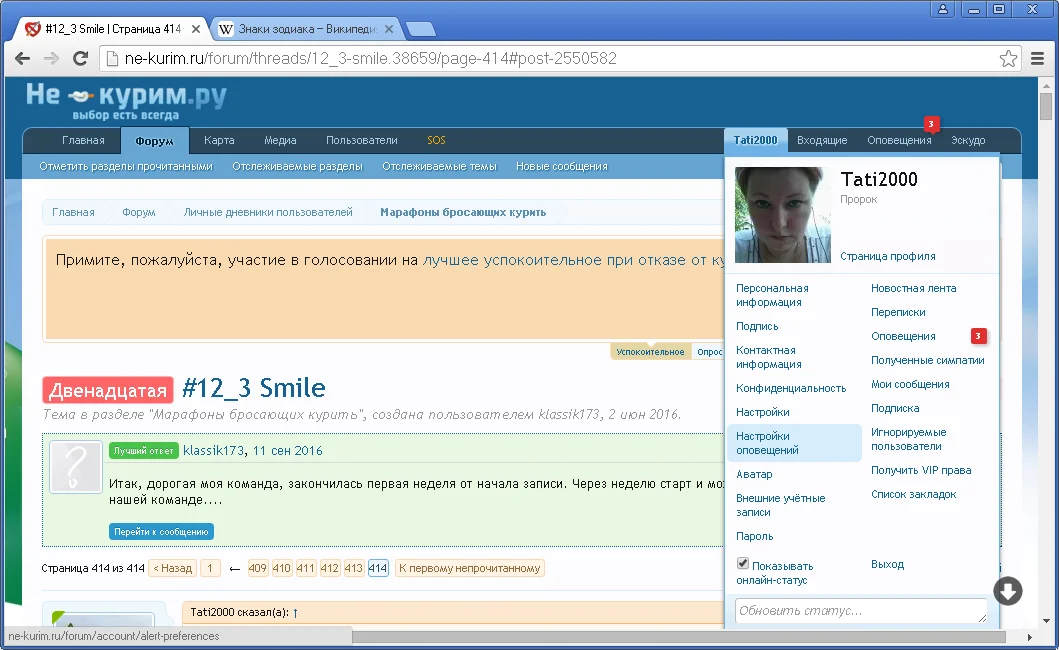1059x650 pixels.
Task: Open Конфиденциальность in account menu
Action: pos(791,389)
